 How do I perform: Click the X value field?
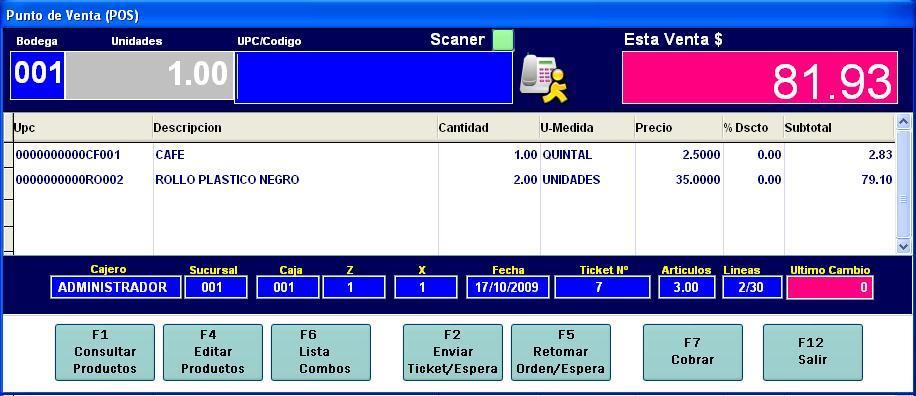(x=425, y=287)
